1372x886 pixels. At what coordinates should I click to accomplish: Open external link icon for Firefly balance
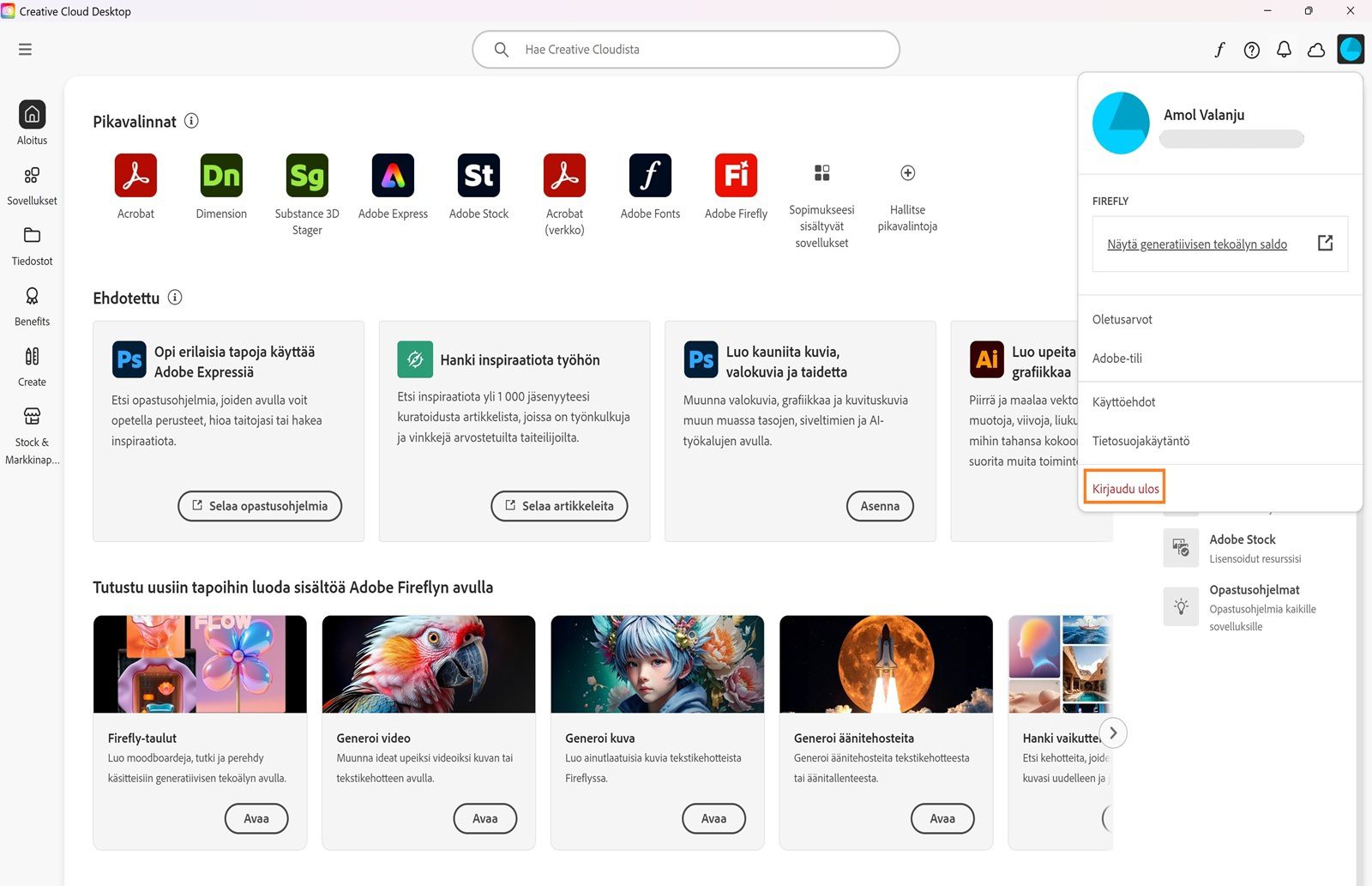click(x=1325, y=244)
